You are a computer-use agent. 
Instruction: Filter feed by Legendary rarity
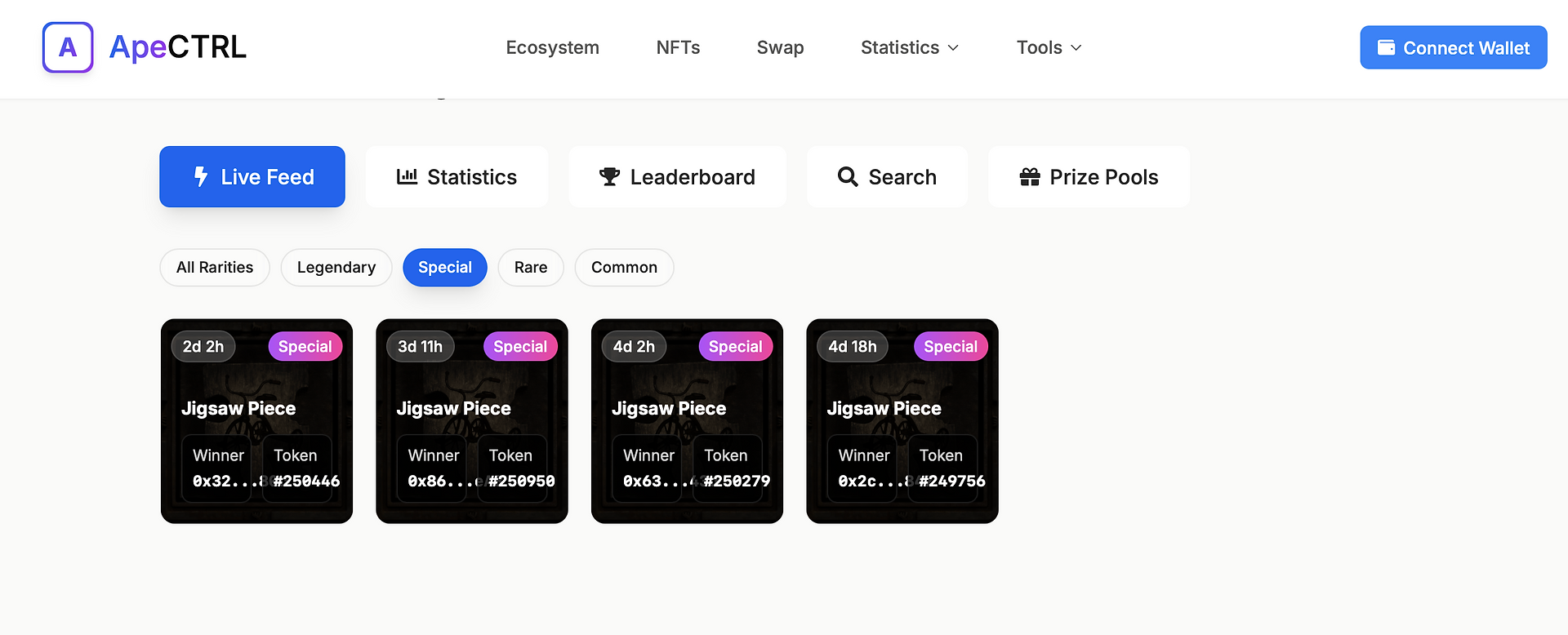pyautogui.click(x=336, y=268)
